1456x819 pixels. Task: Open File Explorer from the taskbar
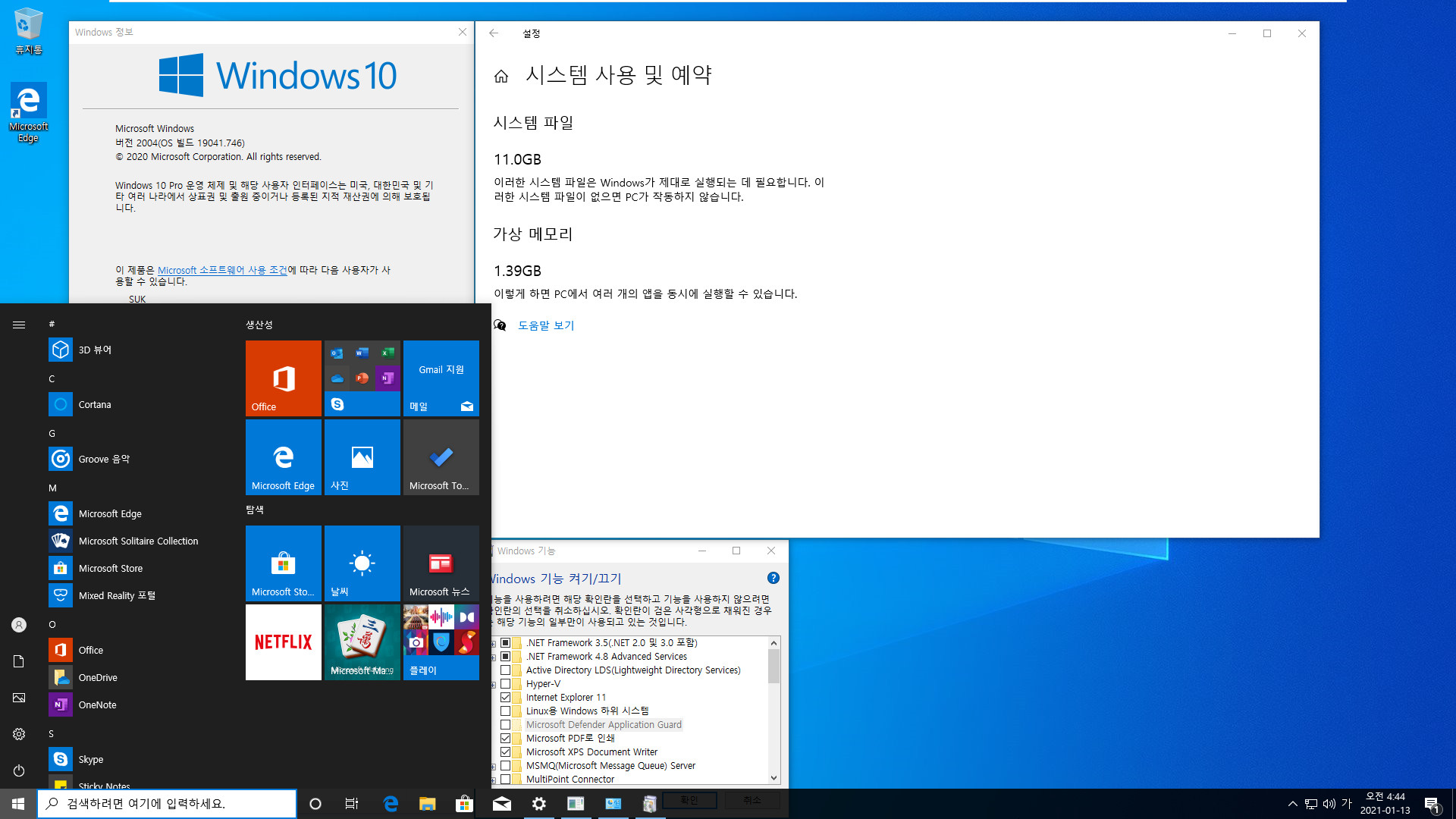click(428, 804)
